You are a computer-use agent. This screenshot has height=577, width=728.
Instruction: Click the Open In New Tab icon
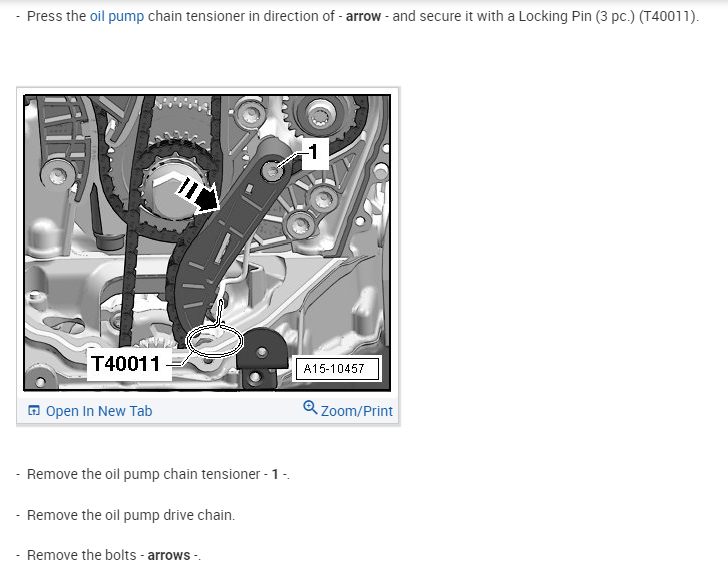[34, 410]
